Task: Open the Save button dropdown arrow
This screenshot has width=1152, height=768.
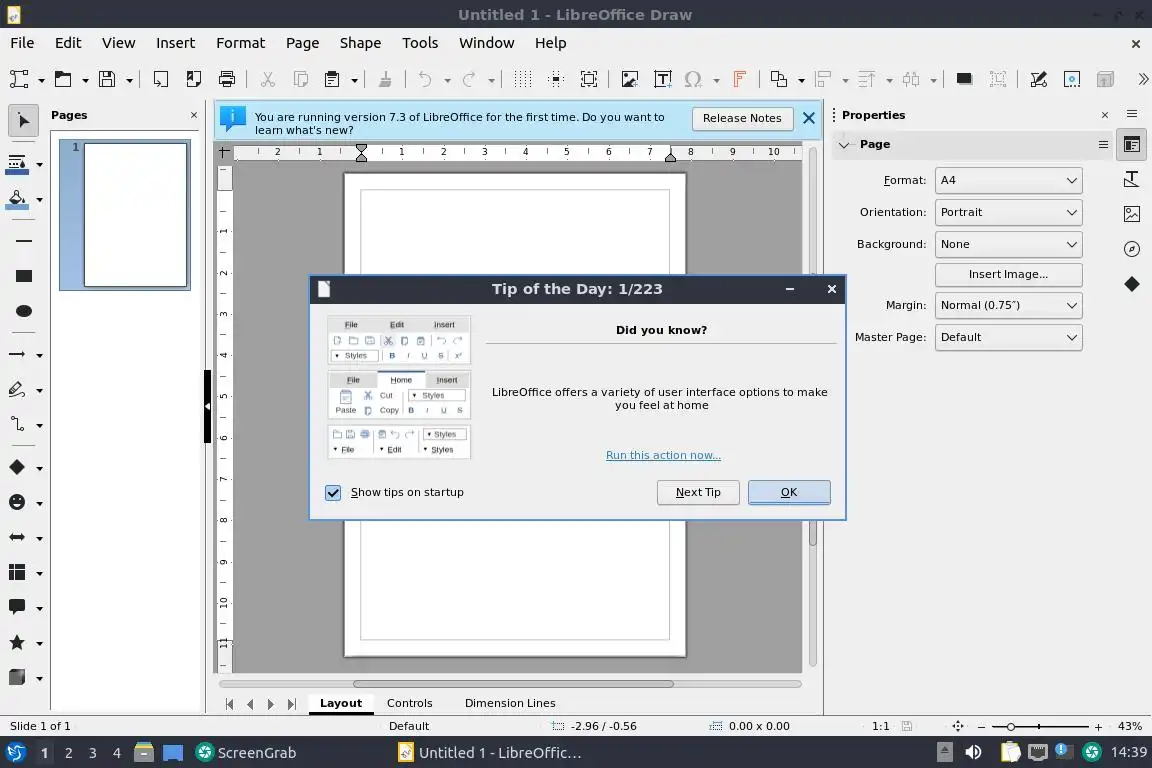Action: coord(129,79)
